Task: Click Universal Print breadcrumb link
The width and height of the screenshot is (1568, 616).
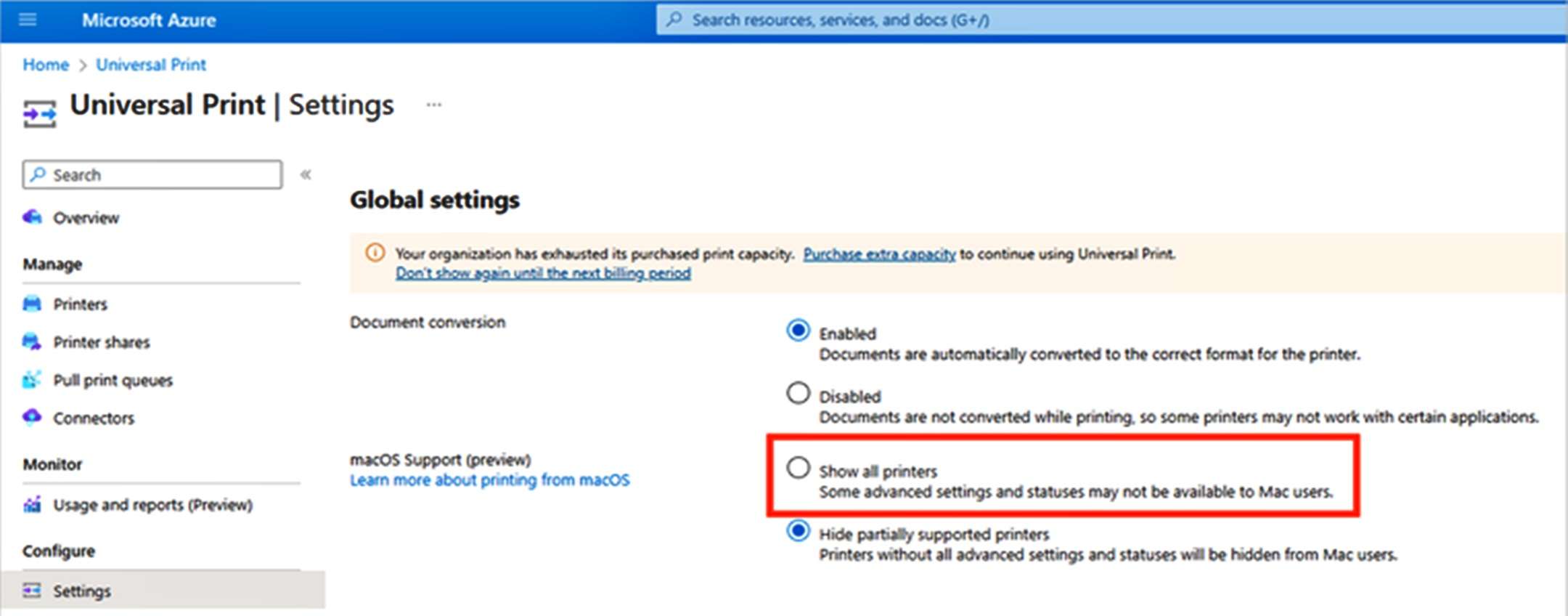Action: click(x=151, y=65)
